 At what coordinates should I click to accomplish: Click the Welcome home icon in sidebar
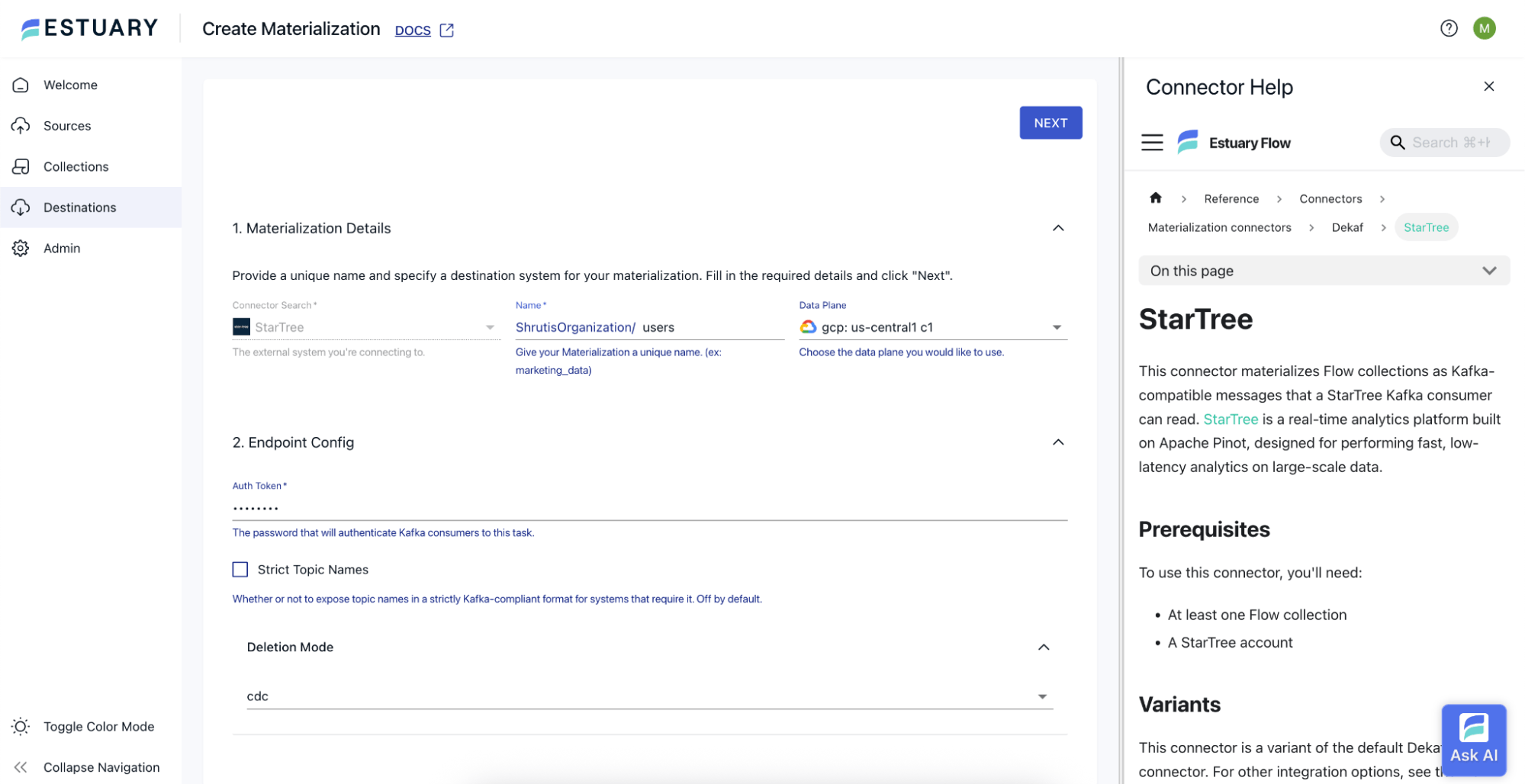point(21,85)
